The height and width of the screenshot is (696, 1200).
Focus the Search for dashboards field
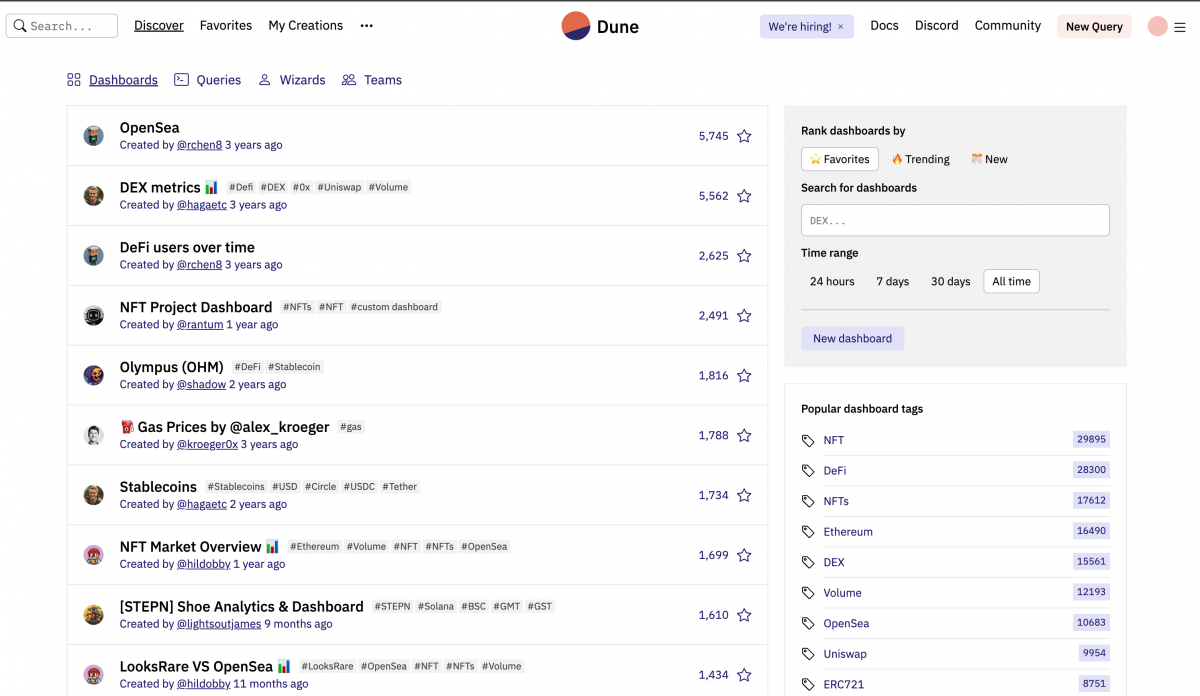[x=955, y=220]
